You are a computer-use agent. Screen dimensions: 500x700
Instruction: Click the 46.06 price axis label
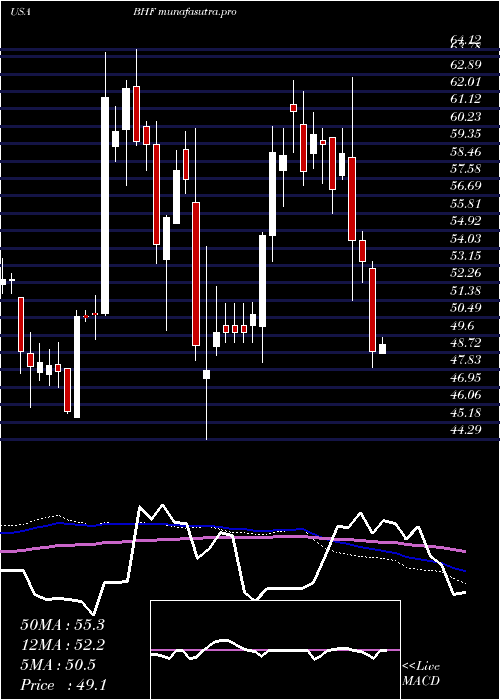466,396
